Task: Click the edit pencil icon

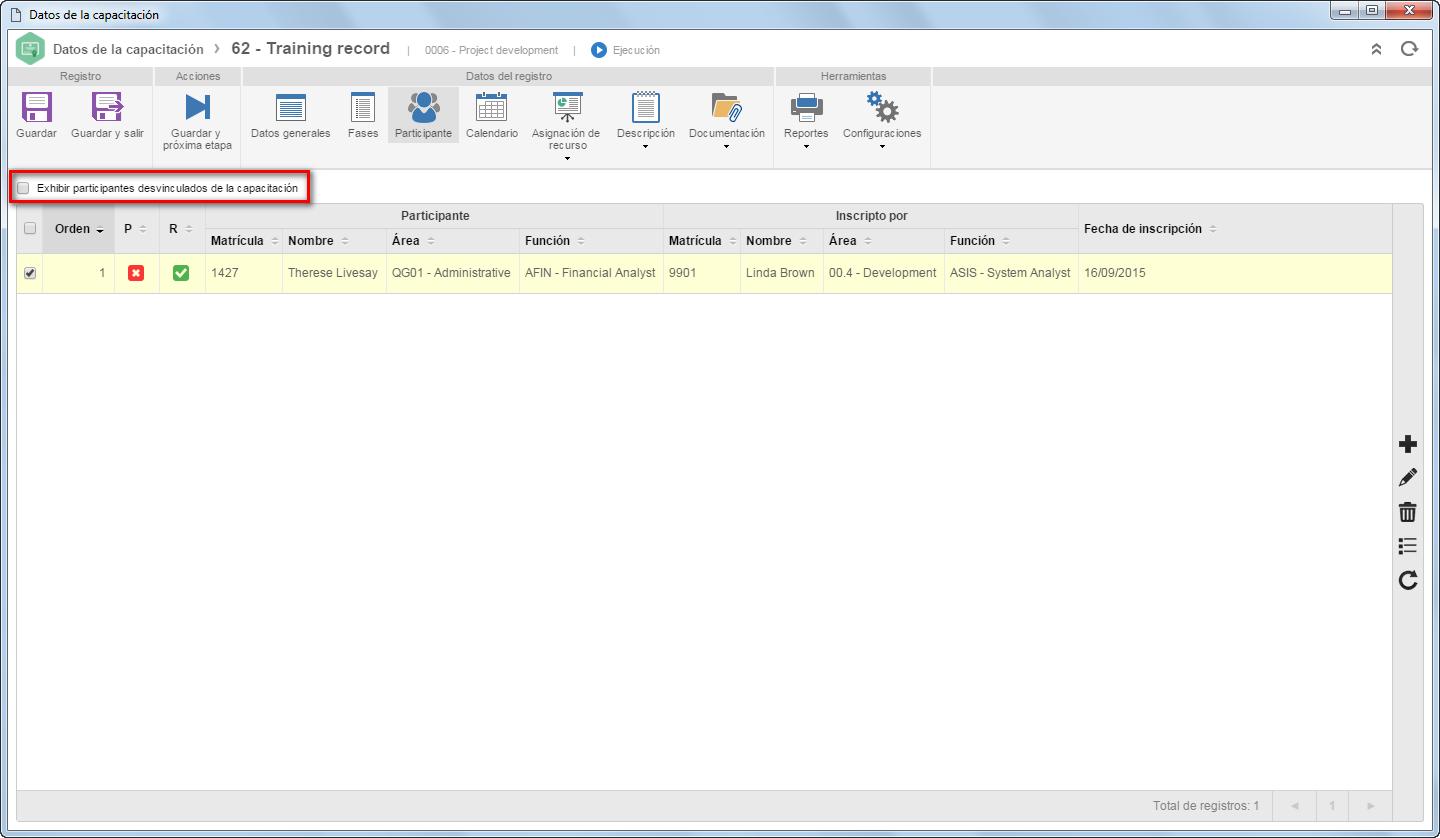Action: 1408,478
